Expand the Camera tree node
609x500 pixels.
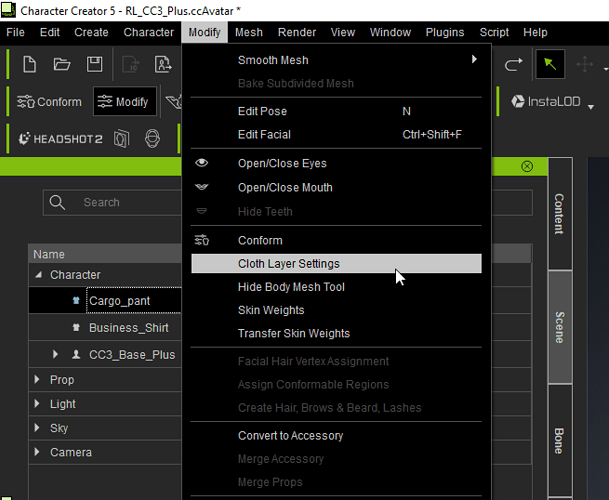tap(37, 452)
